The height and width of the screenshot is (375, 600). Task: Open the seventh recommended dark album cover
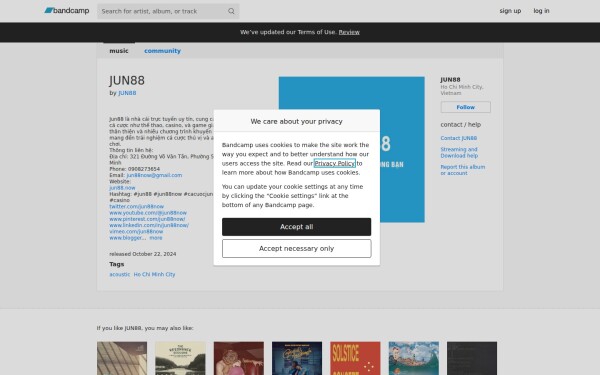[472, 358]
